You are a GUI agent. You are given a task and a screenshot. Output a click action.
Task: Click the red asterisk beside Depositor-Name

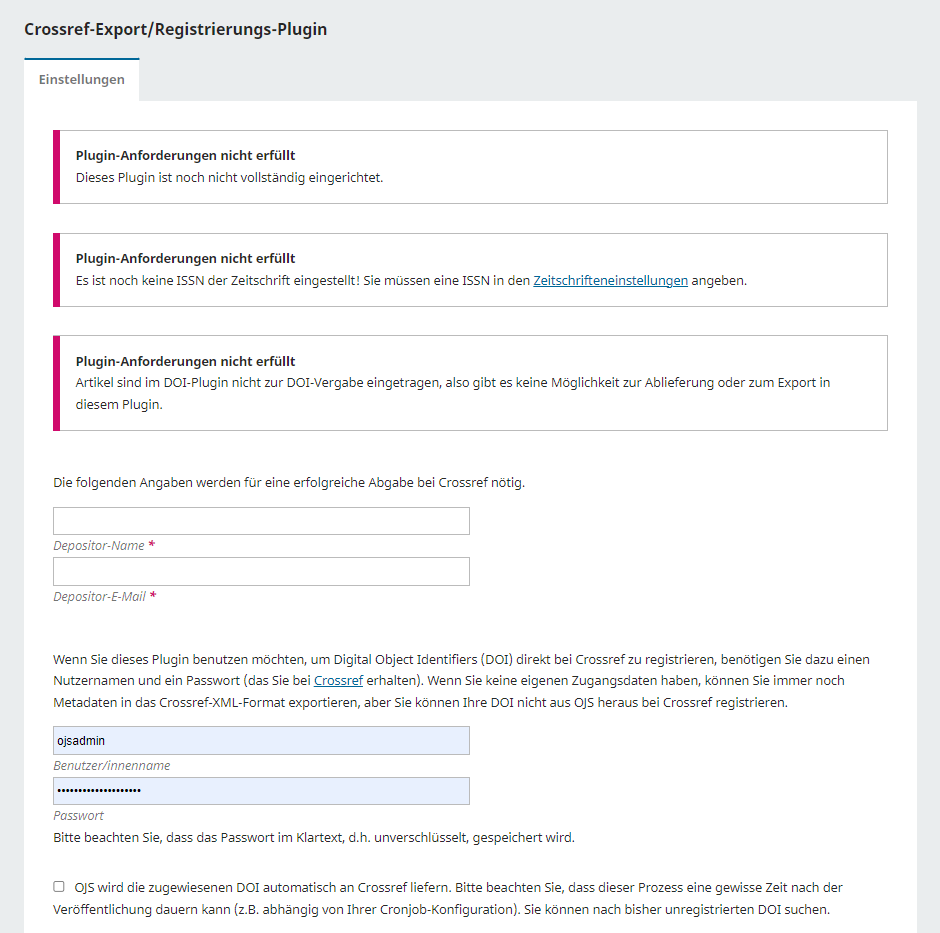(x=152, y=546)
